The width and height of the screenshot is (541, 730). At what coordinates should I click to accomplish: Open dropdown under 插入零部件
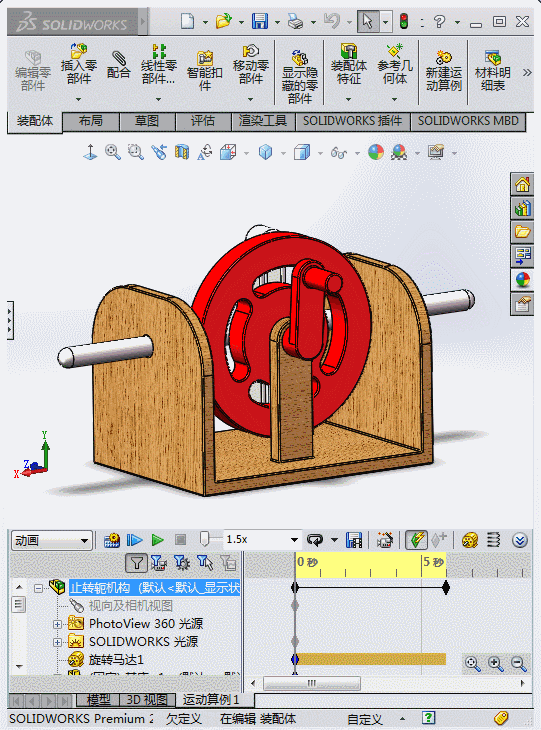[x=78, y=99]
